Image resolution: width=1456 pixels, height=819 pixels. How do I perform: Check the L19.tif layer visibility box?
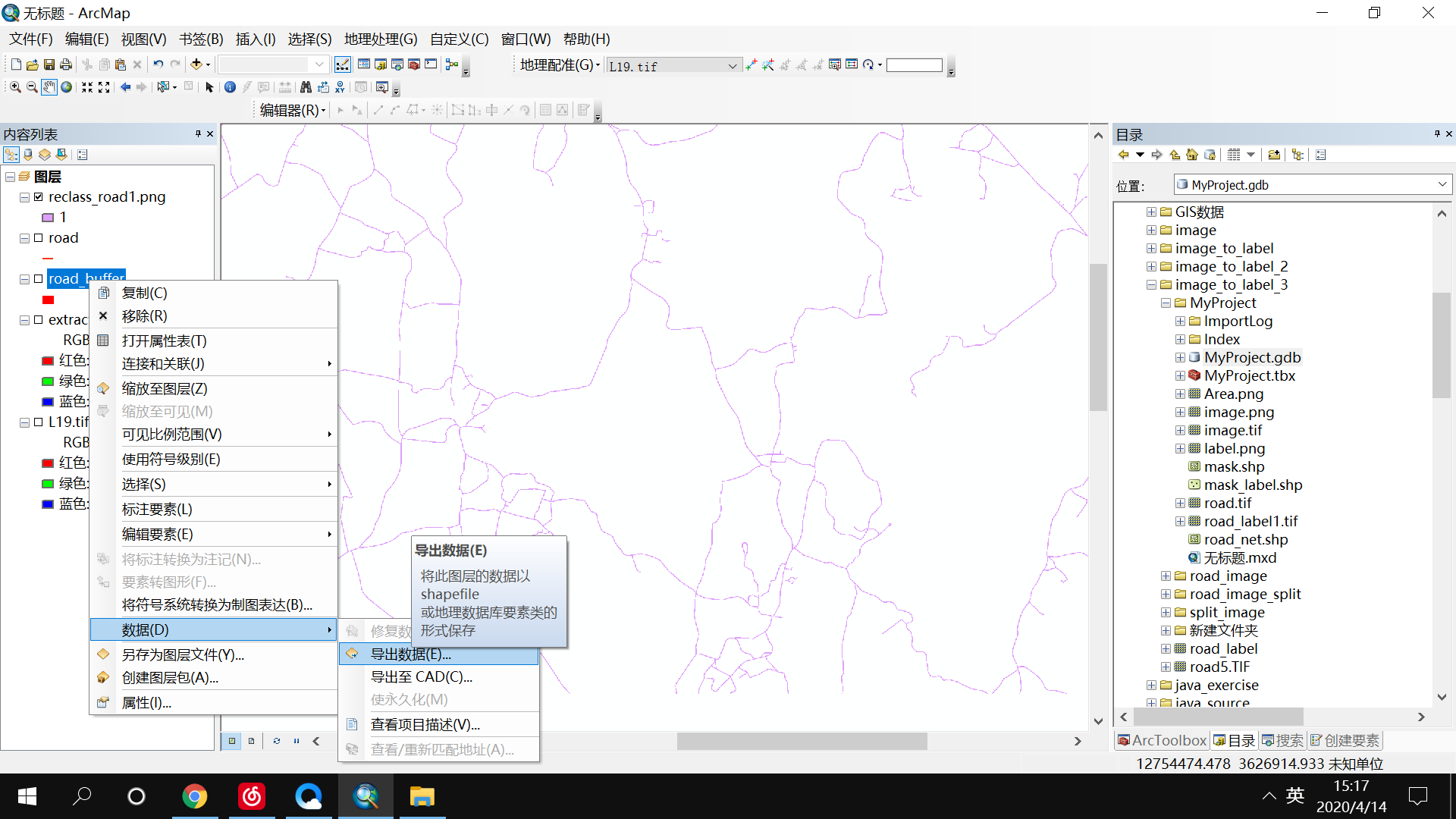[x=38, y=422]
